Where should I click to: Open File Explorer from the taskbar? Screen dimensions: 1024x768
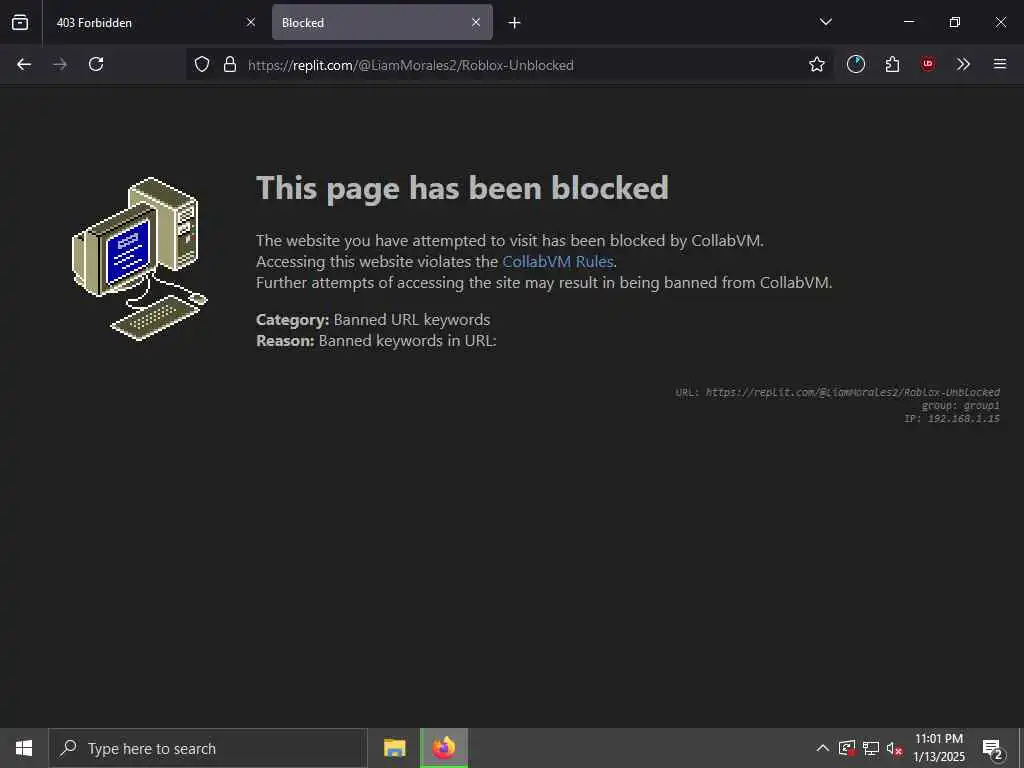[394, 748]
